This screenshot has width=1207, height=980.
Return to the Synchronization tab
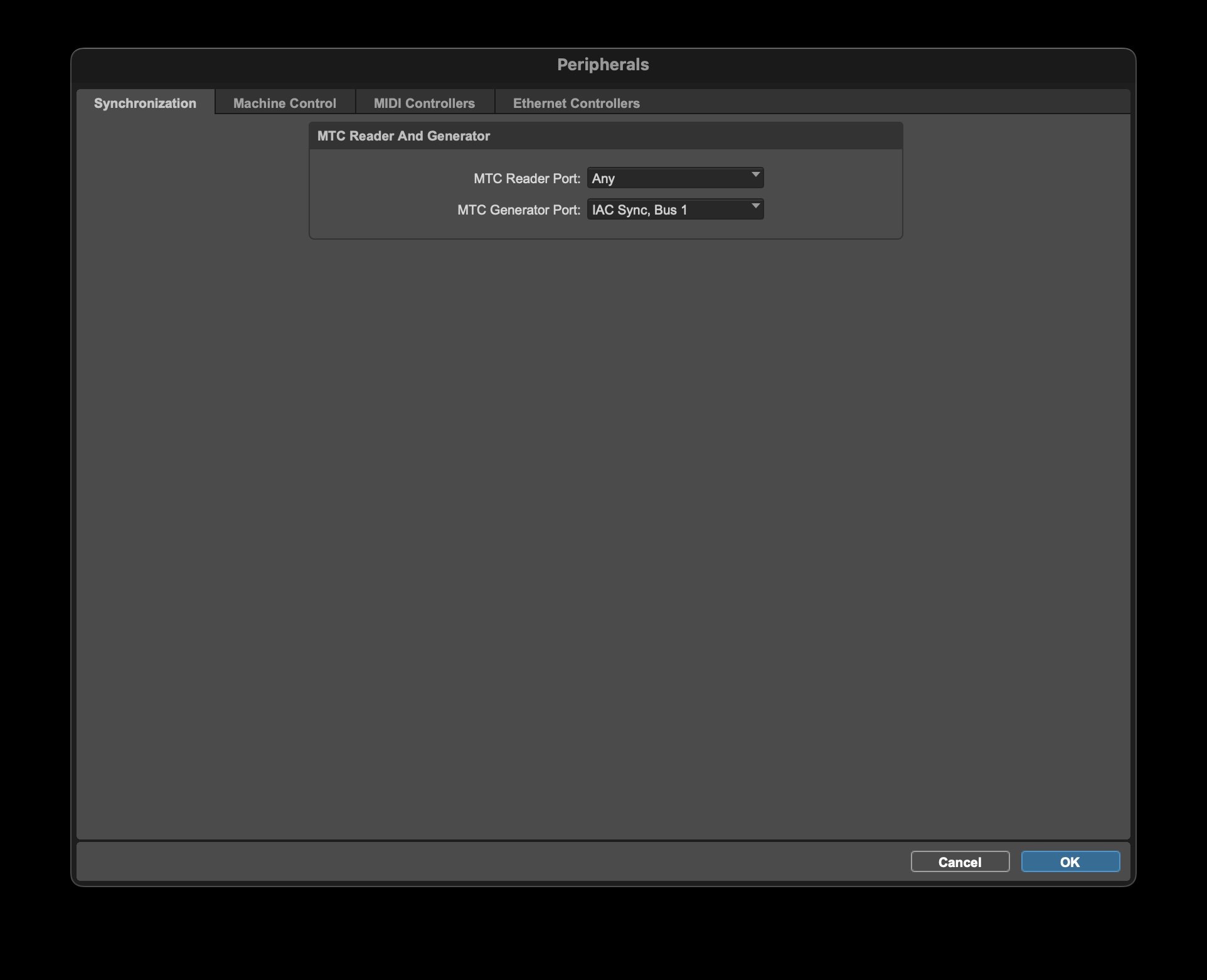point(145,102)
